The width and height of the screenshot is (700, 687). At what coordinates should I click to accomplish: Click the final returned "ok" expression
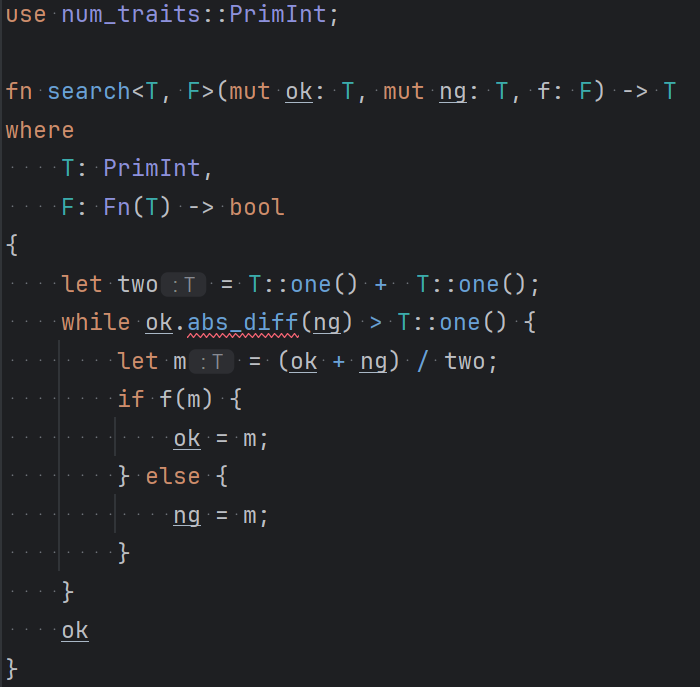click(x=75, y=630)
